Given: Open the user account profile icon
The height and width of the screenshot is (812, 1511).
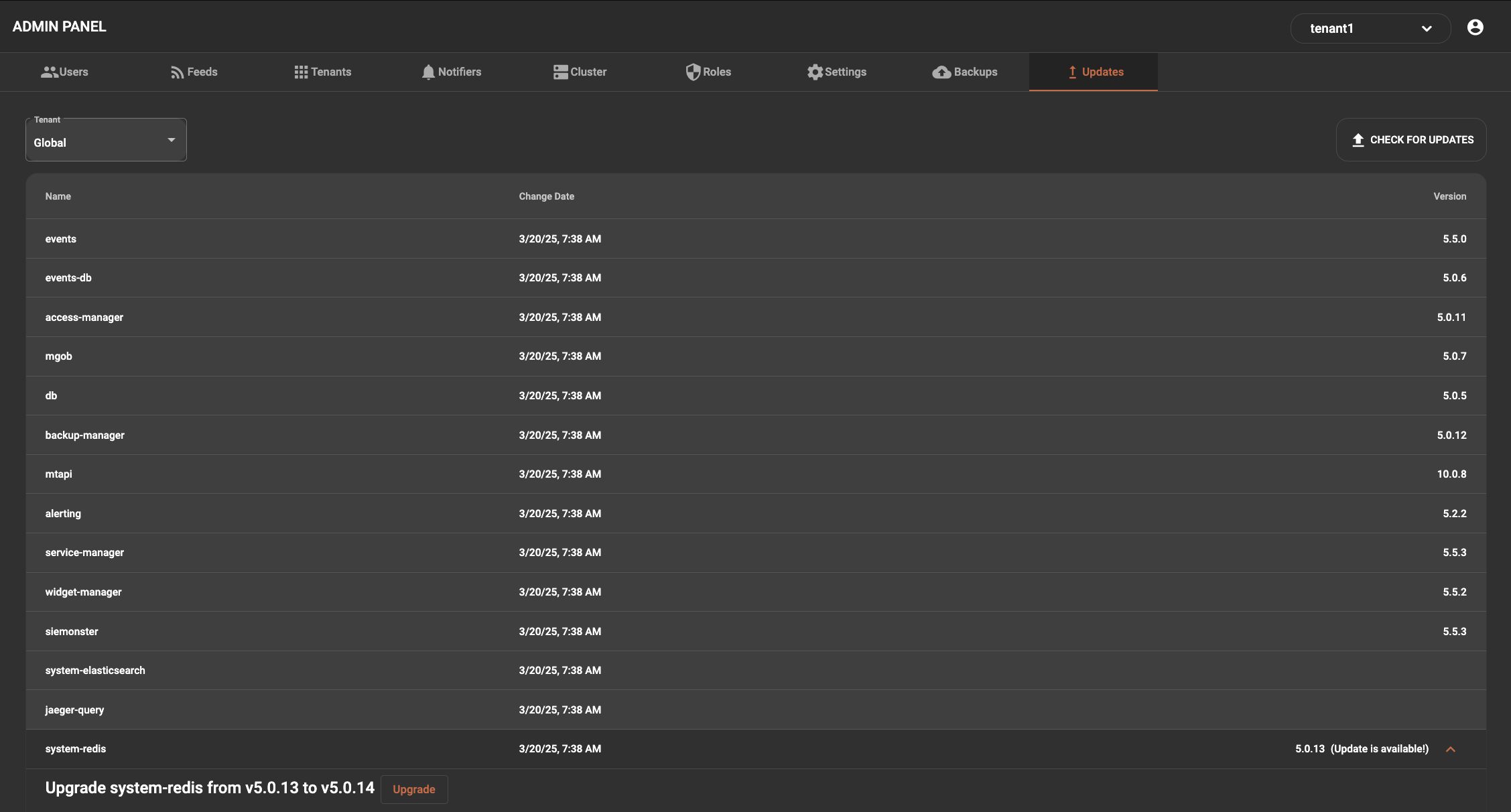Looking at the screenshot, I should (x=1475, y=27).
